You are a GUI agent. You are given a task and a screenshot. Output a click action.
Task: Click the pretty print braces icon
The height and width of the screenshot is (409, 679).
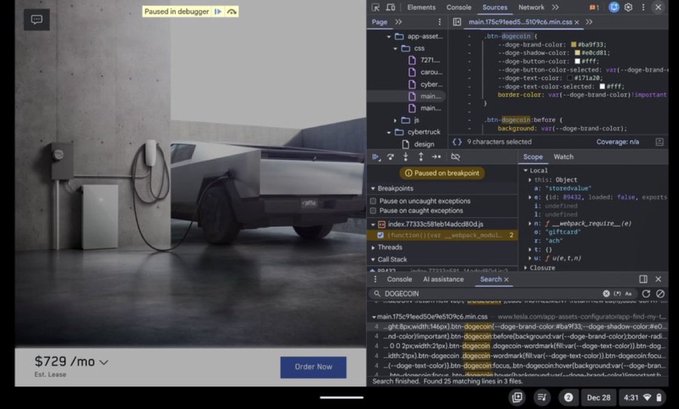pyautogui.click(x=457, y=142)
